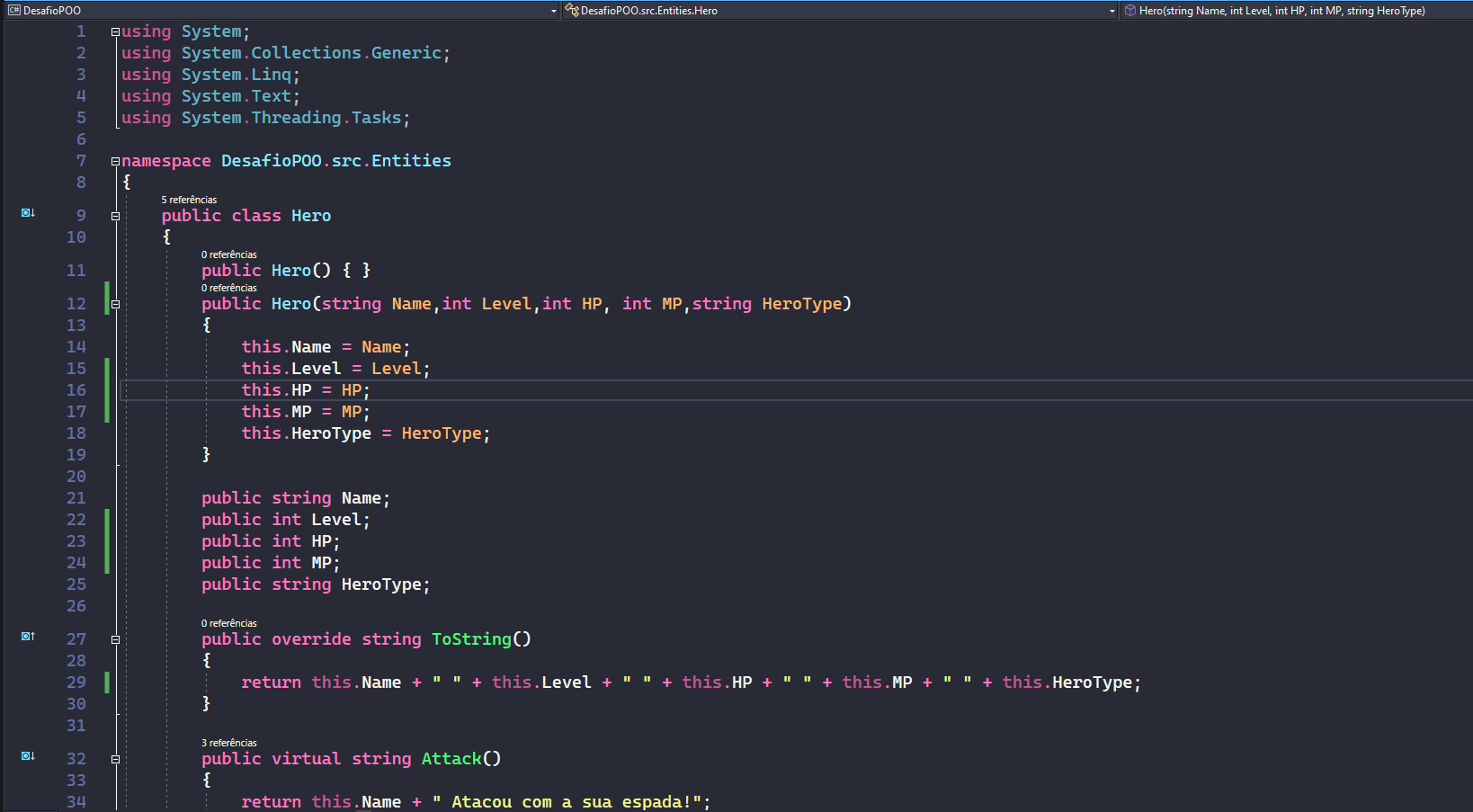This screenshot has width=1473, height=812.
Task: Click the override margin icon beside line 27
Action: [x=27, y=637]
